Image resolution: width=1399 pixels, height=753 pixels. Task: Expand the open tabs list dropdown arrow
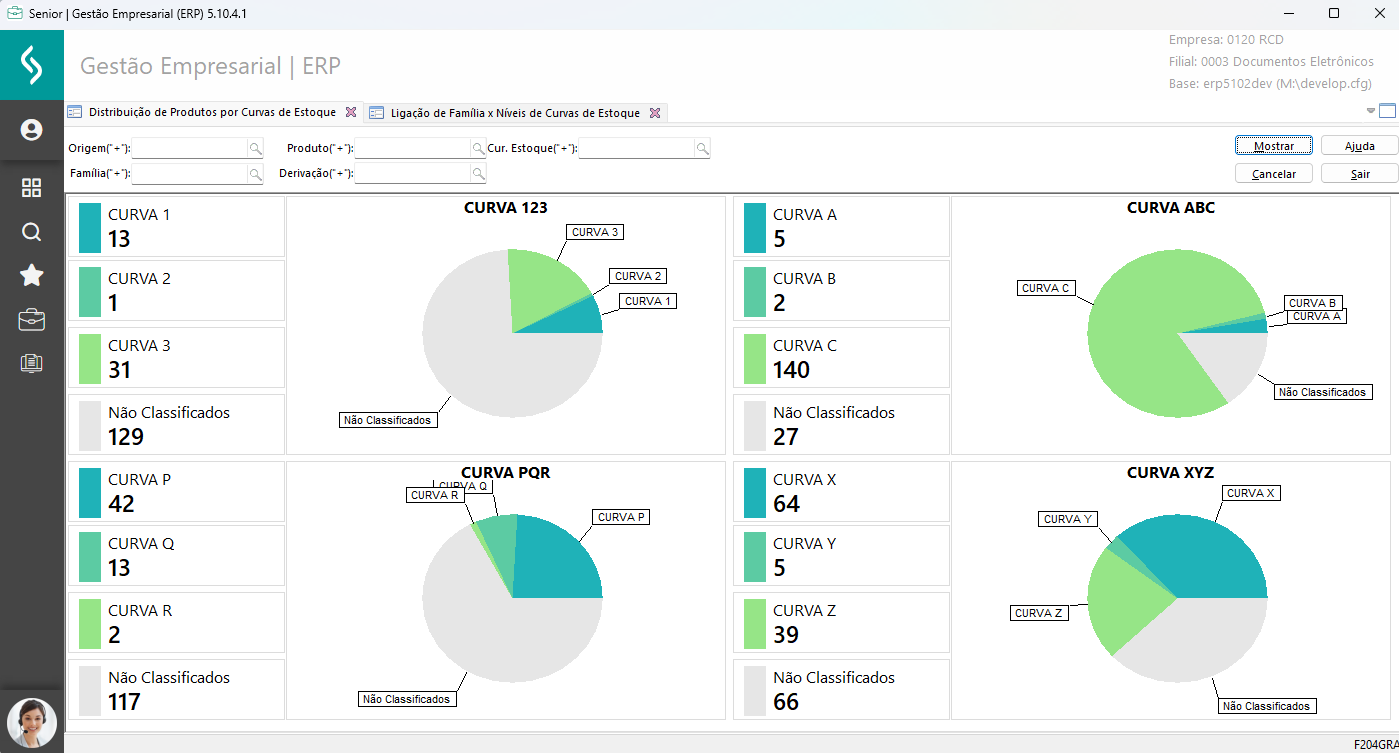tap(1370, 111)
